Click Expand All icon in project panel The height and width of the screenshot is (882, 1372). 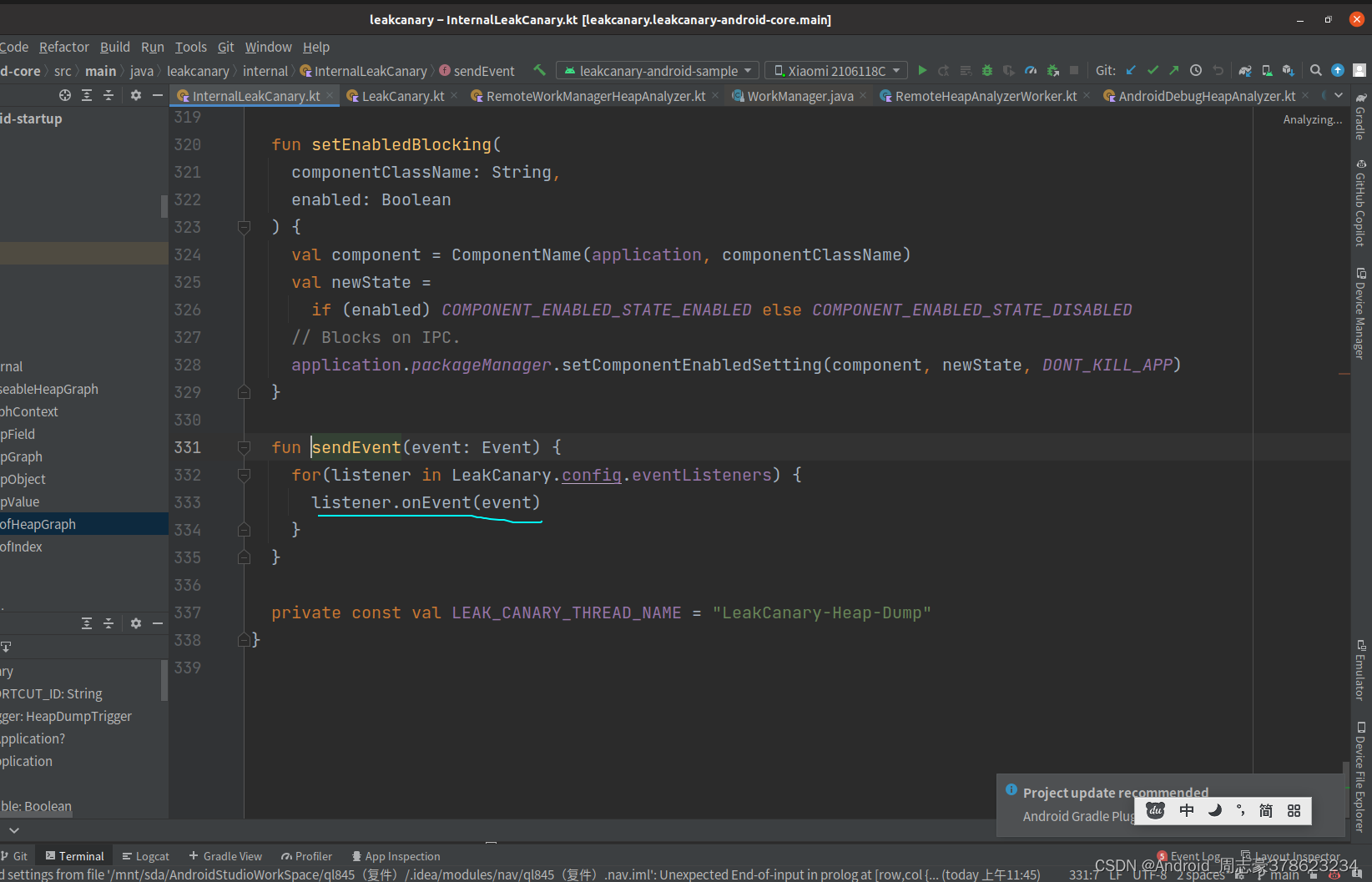pyautogui.click(x=87, y=95)
